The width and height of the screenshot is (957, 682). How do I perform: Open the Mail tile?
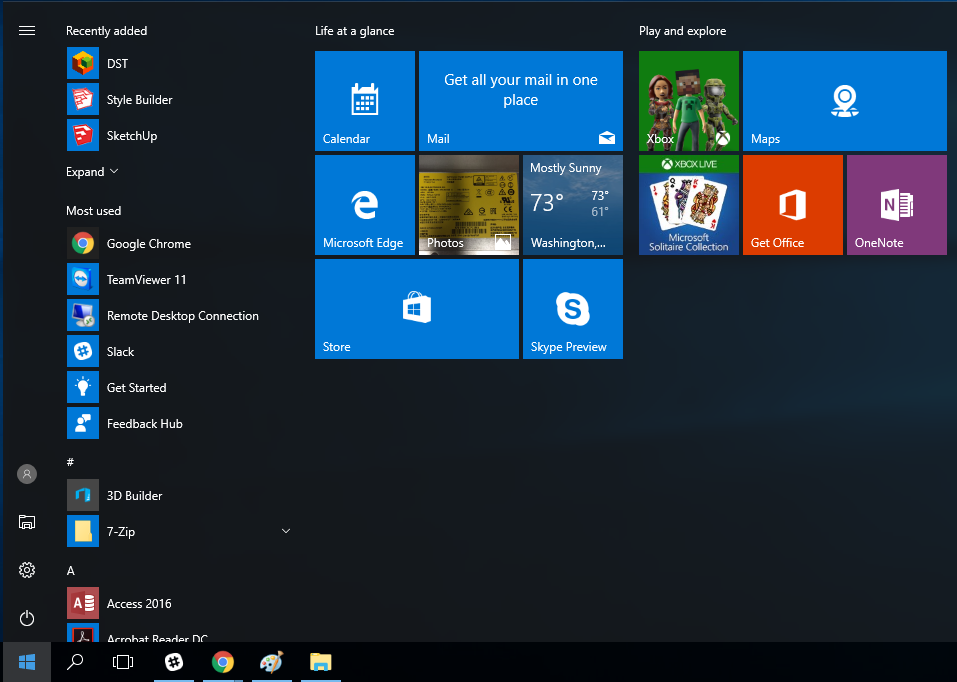521,101
